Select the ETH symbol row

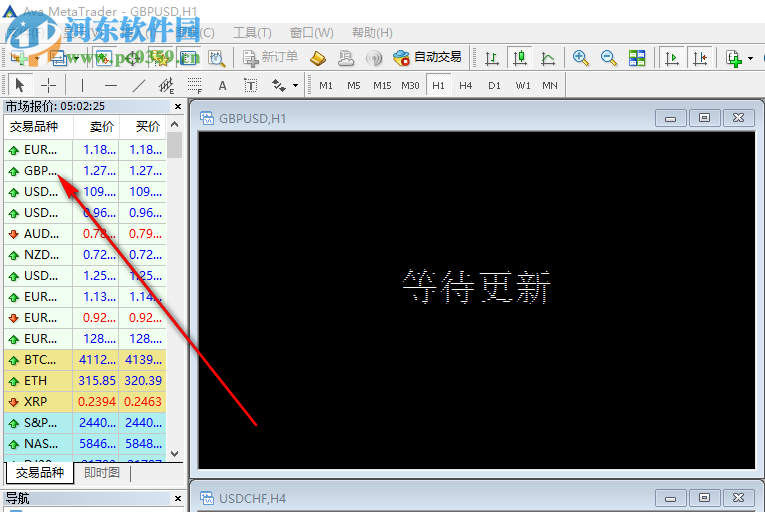pyautogui.click(x=85, y=381)
